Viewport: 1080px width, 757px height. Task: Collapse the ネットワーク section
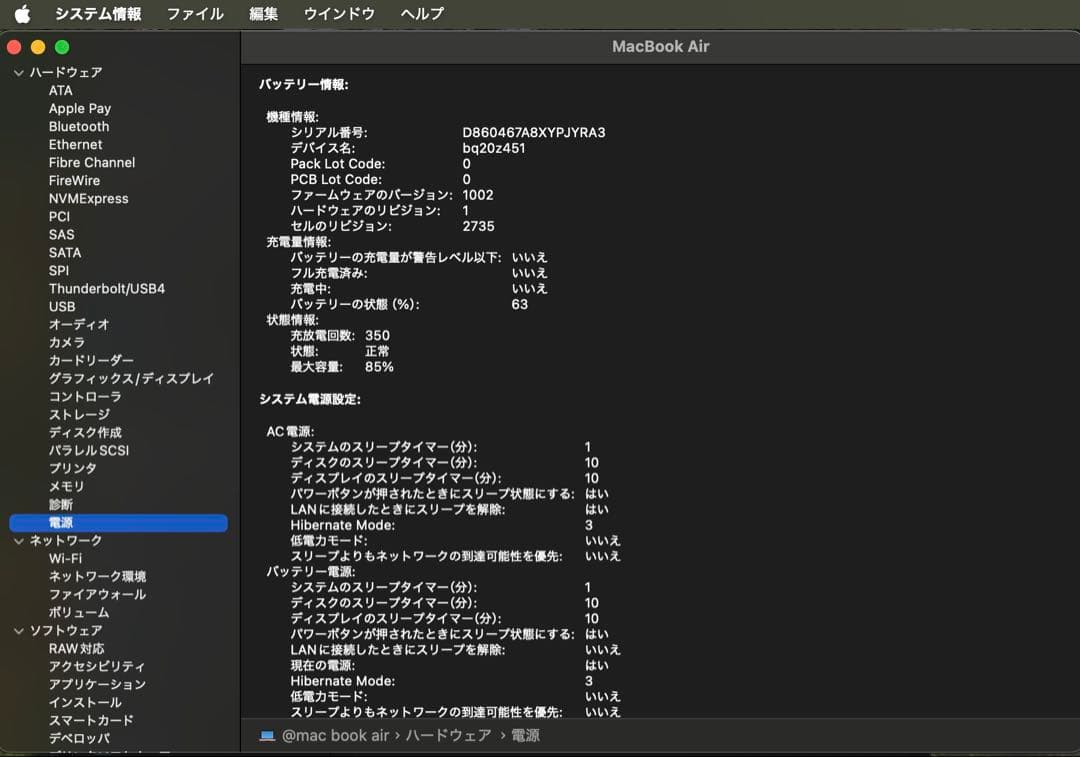pyautogui.click(x=17, y=540)
